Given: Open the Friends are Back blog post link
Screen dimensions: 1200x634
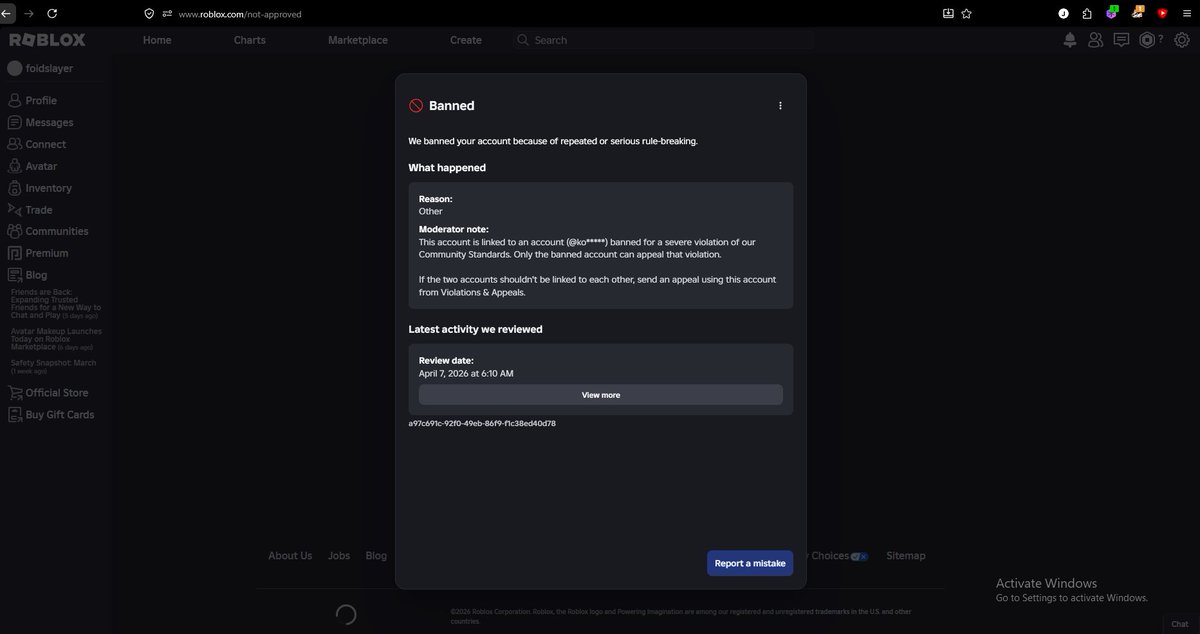Looking at the screenshot, I should (x=56, y=305).
